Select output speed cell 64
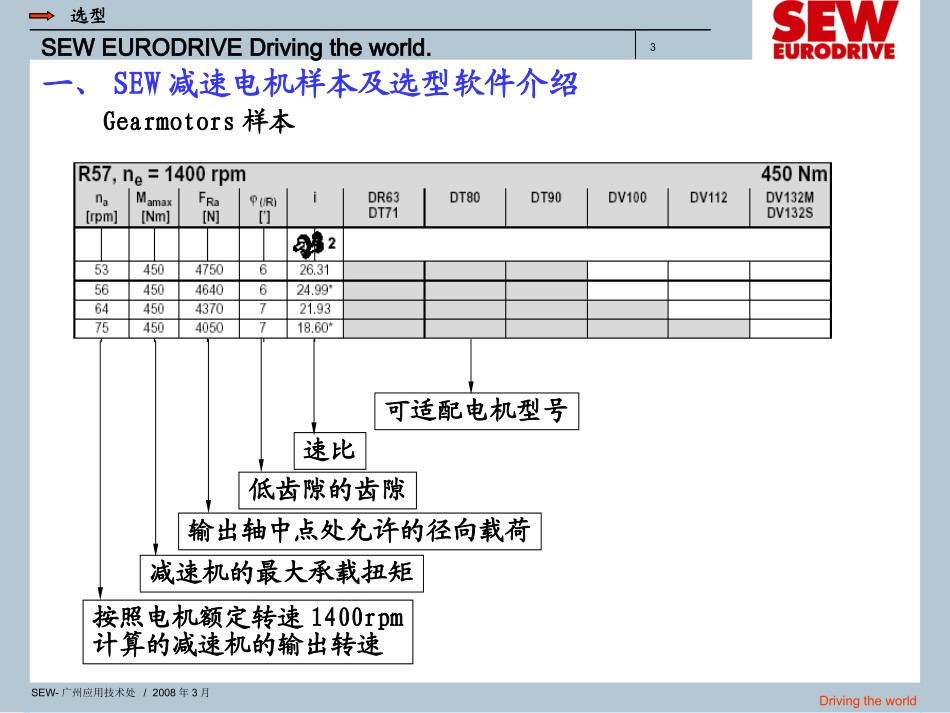Image resolution: width=950 pixels, height=713 pixels. (x=101, y=309)
